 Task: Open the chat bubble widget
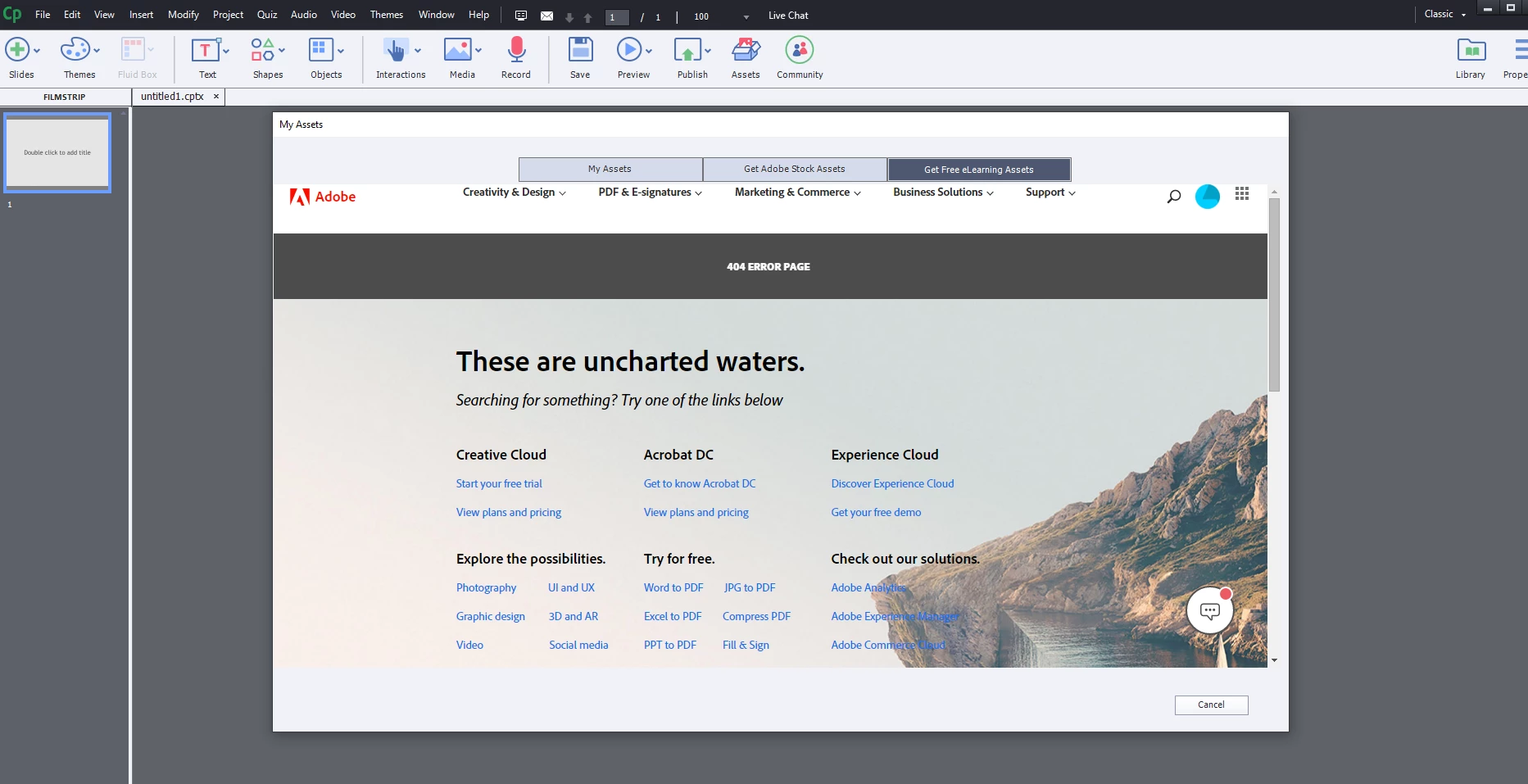tap(1210, 610)
